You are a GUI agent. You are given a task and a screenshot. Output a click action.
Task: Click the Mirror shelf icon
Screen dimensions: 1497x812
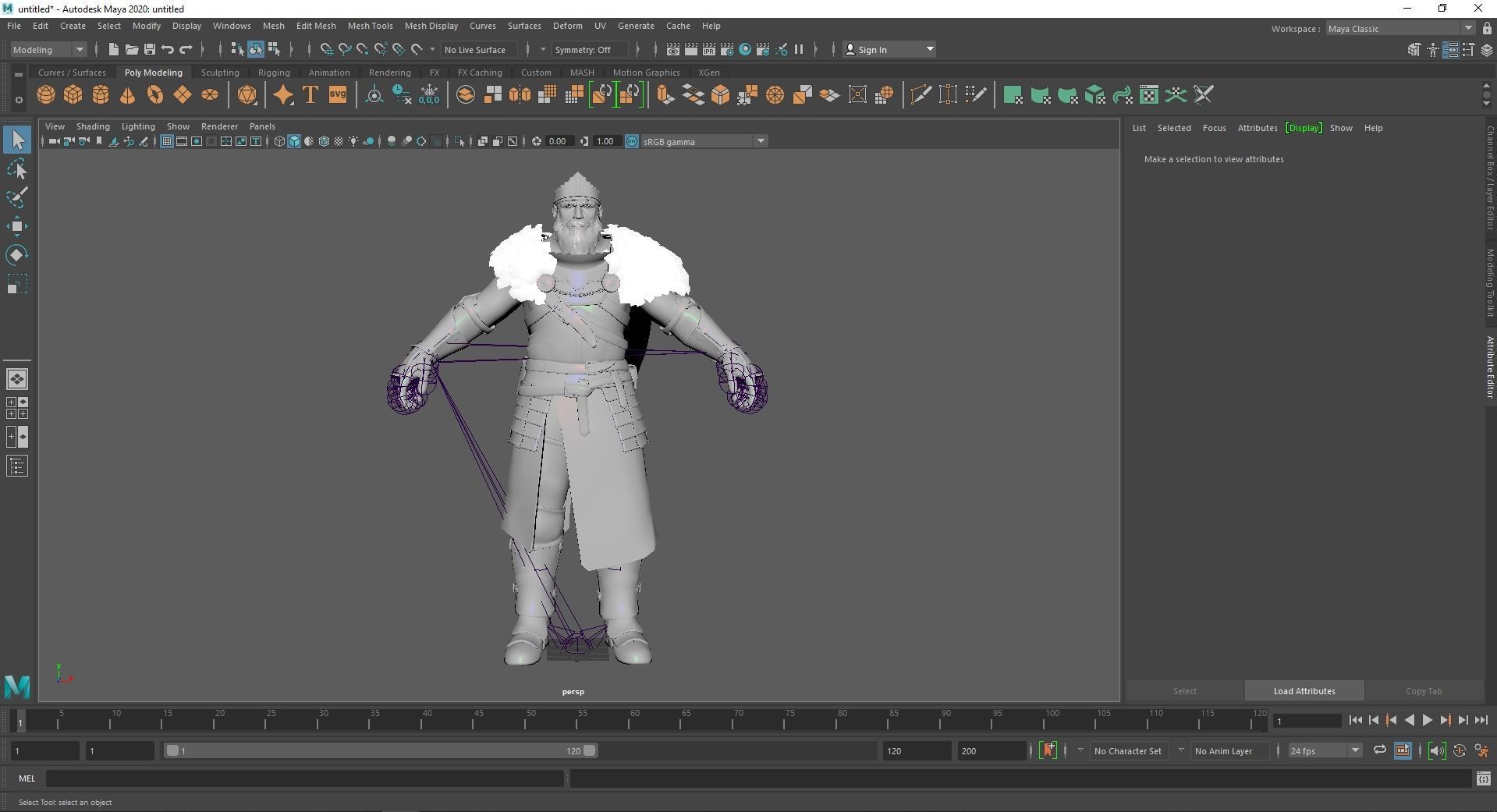coord(520,95)
